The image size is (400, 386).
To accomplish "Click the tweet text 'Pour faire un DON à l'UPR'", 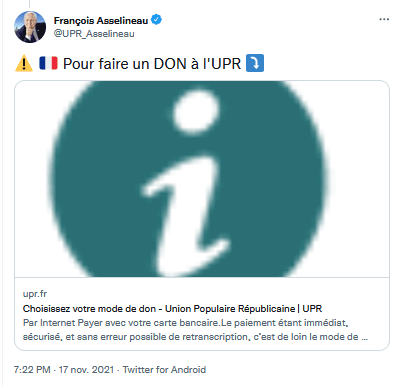I will coord(152,63).
